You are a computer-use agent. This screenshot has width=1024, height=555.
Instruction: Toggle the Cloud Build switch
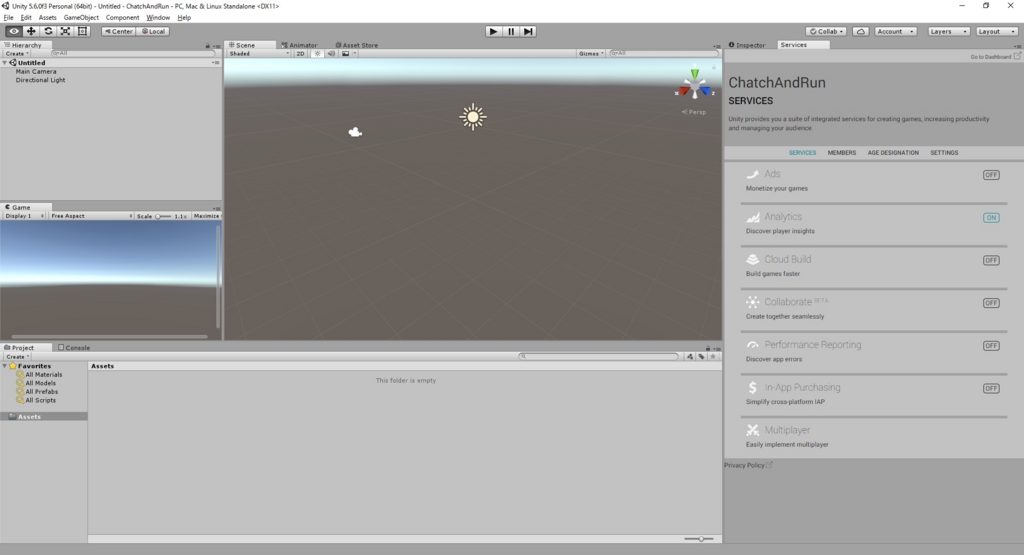(991, 260)
